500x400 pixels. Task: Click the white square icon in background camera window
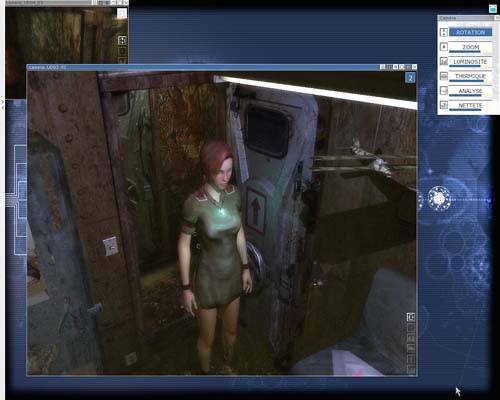(x=122, y=13)
